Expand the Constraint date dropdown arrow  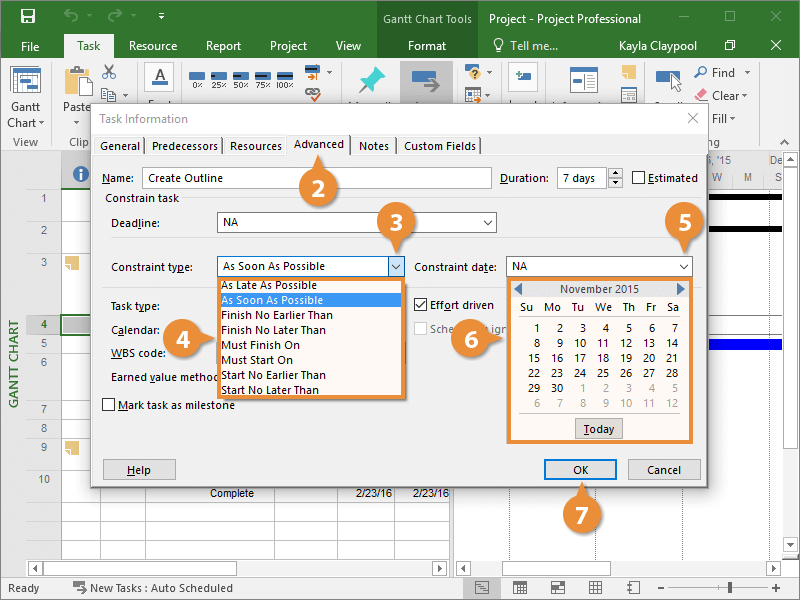pyautogui.click(x=683, y=266)
